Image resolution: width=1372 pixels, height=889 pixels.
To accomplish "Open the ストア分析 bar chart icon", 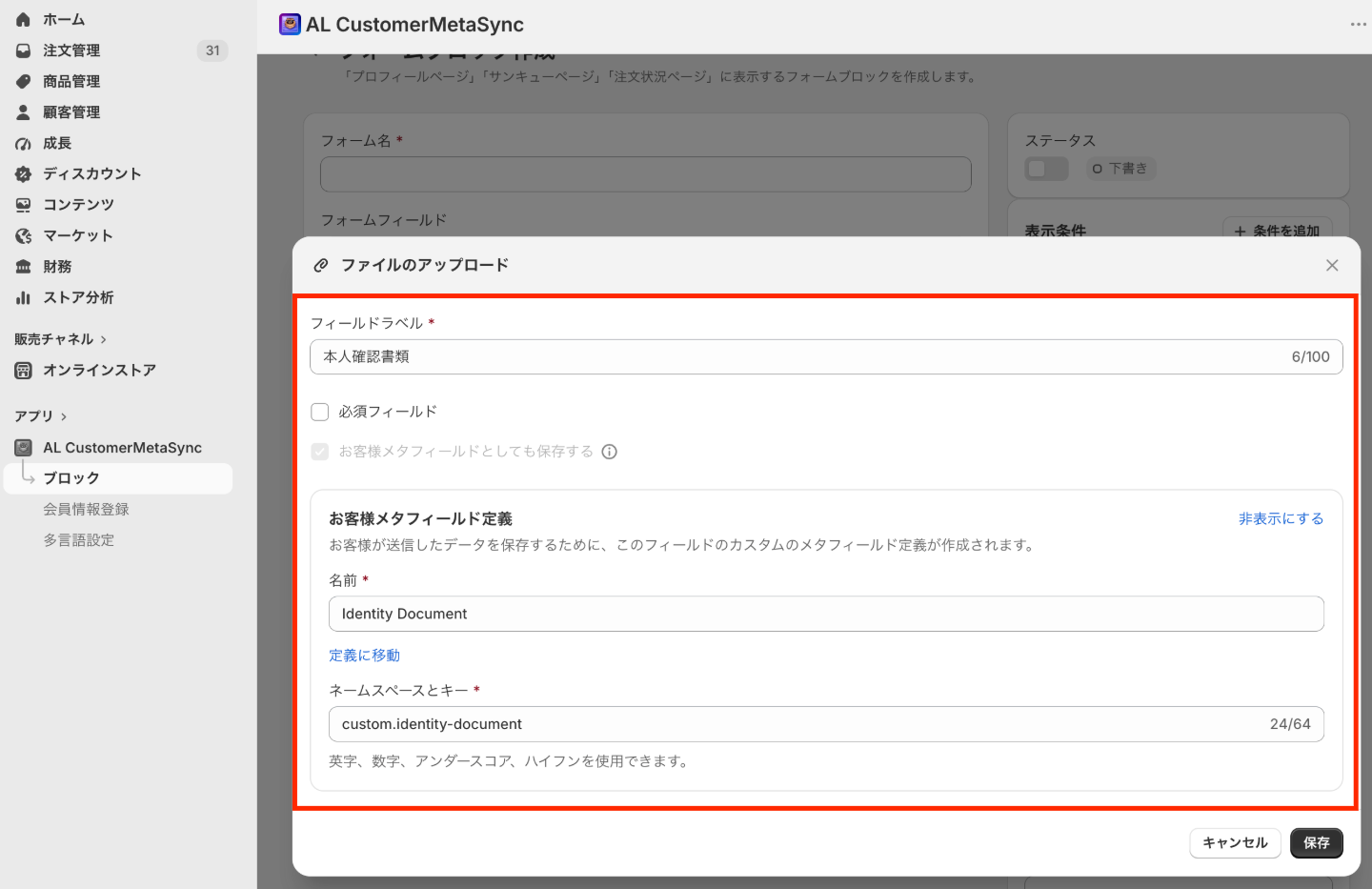I will tap(23, 297).
